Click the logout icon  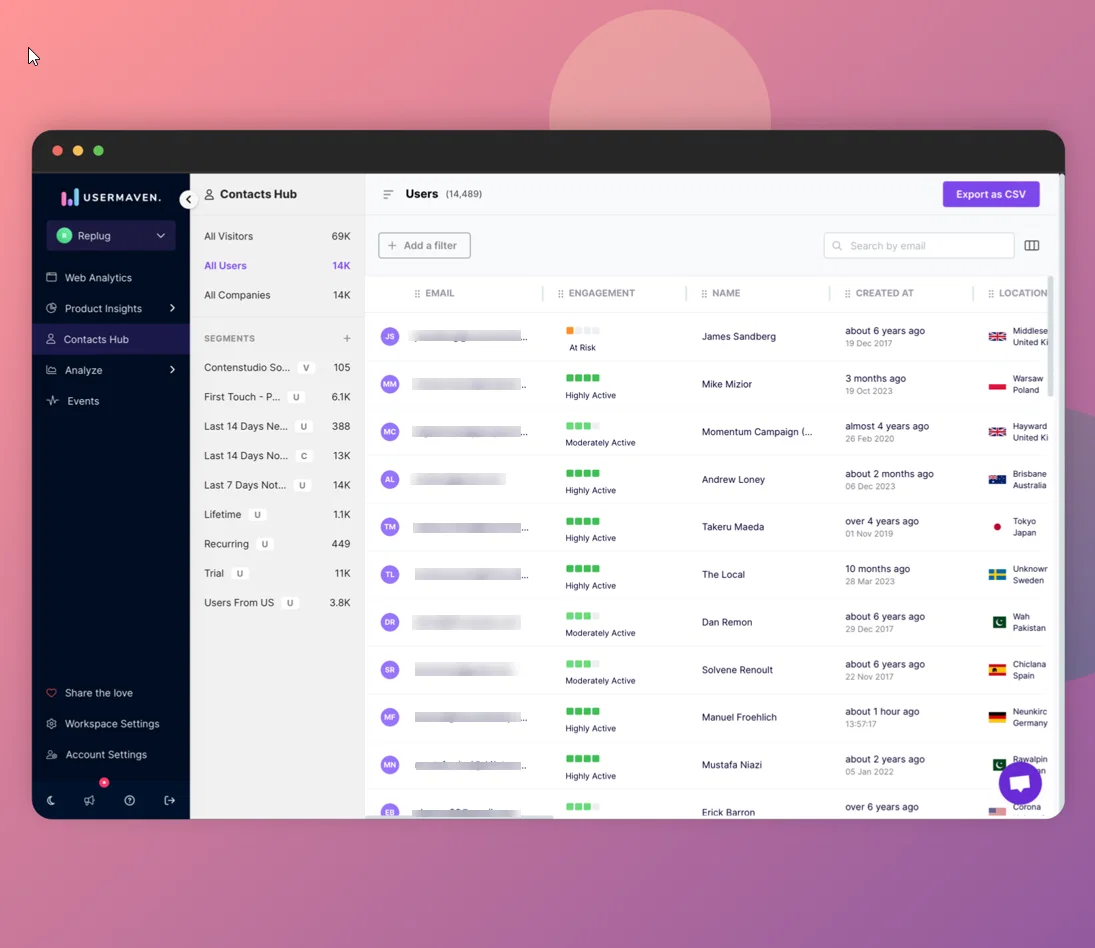pyautogui.click(x=169, y=801)
